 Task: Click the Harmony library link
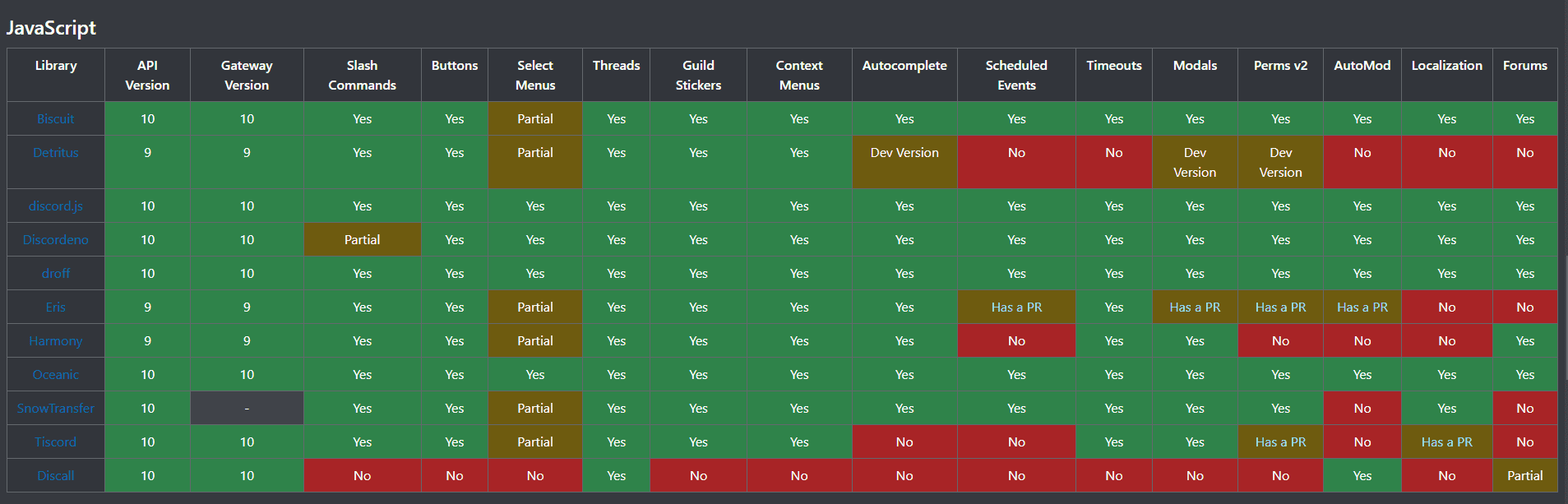tap(55, 341)
